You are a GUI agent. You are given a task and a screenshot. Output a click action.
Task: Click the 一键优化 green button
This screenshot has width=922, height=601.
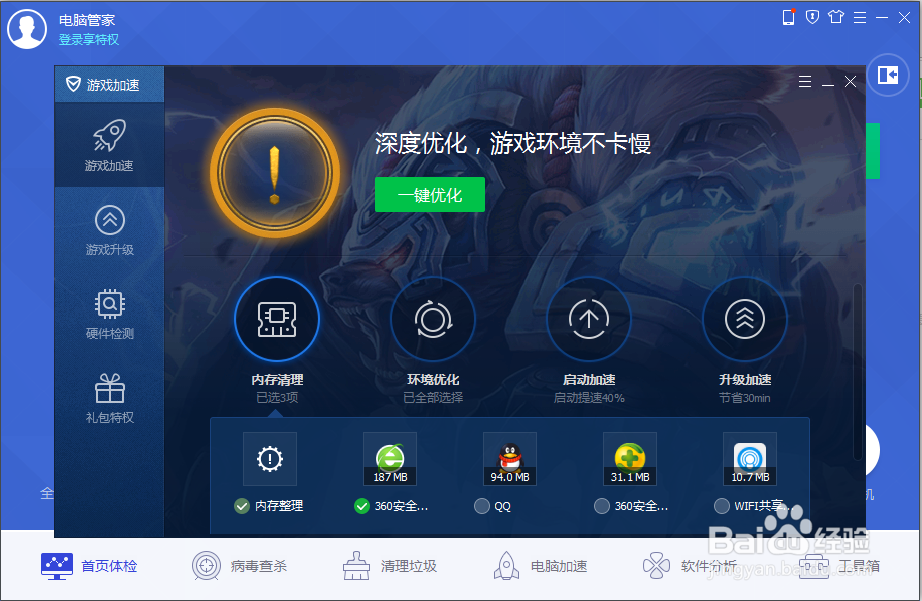click(430, 195)
